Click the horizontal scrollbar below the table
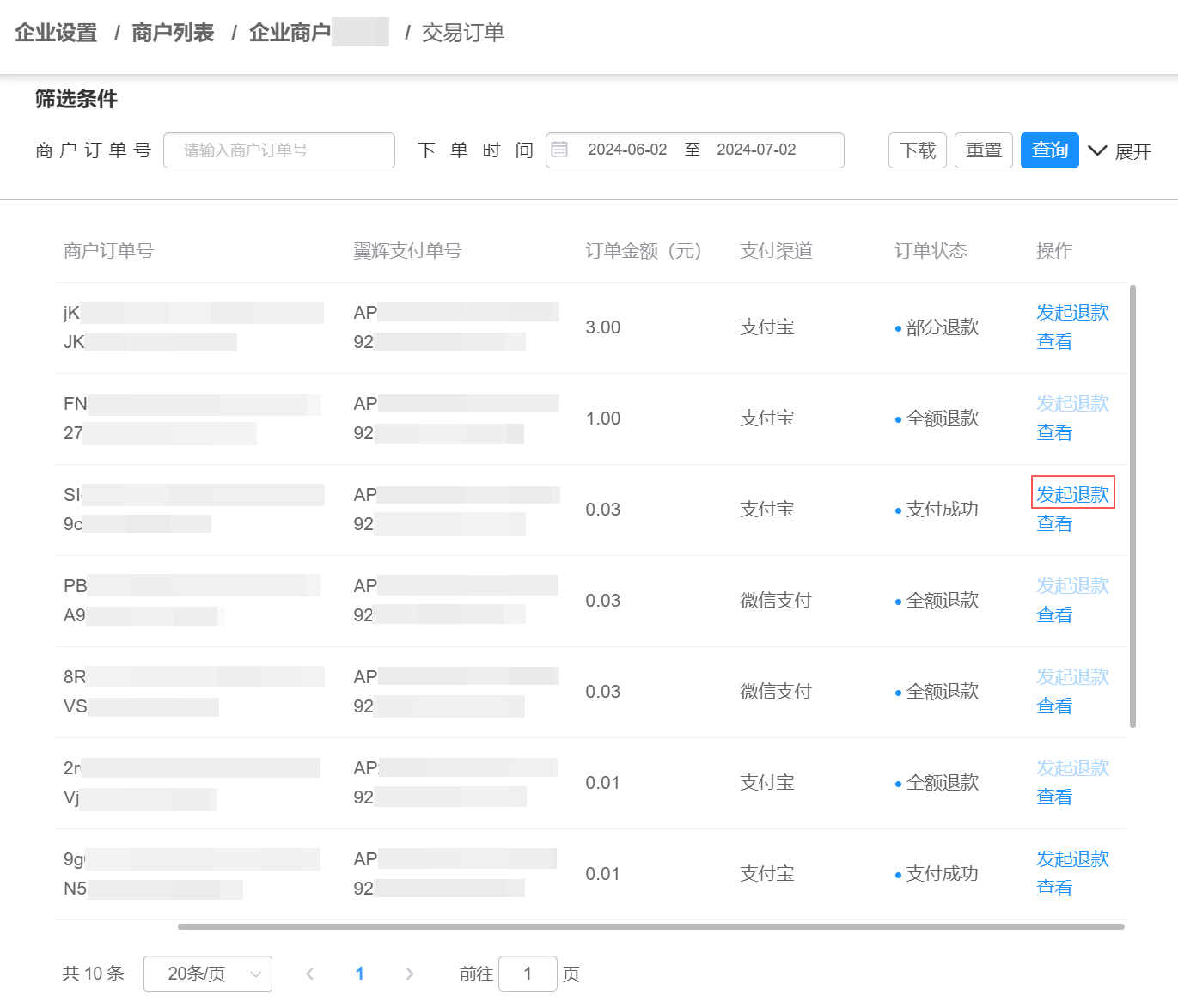The width and height of the screenshot is (1178, 1008). pyautogui.click(x=653, y=928)
